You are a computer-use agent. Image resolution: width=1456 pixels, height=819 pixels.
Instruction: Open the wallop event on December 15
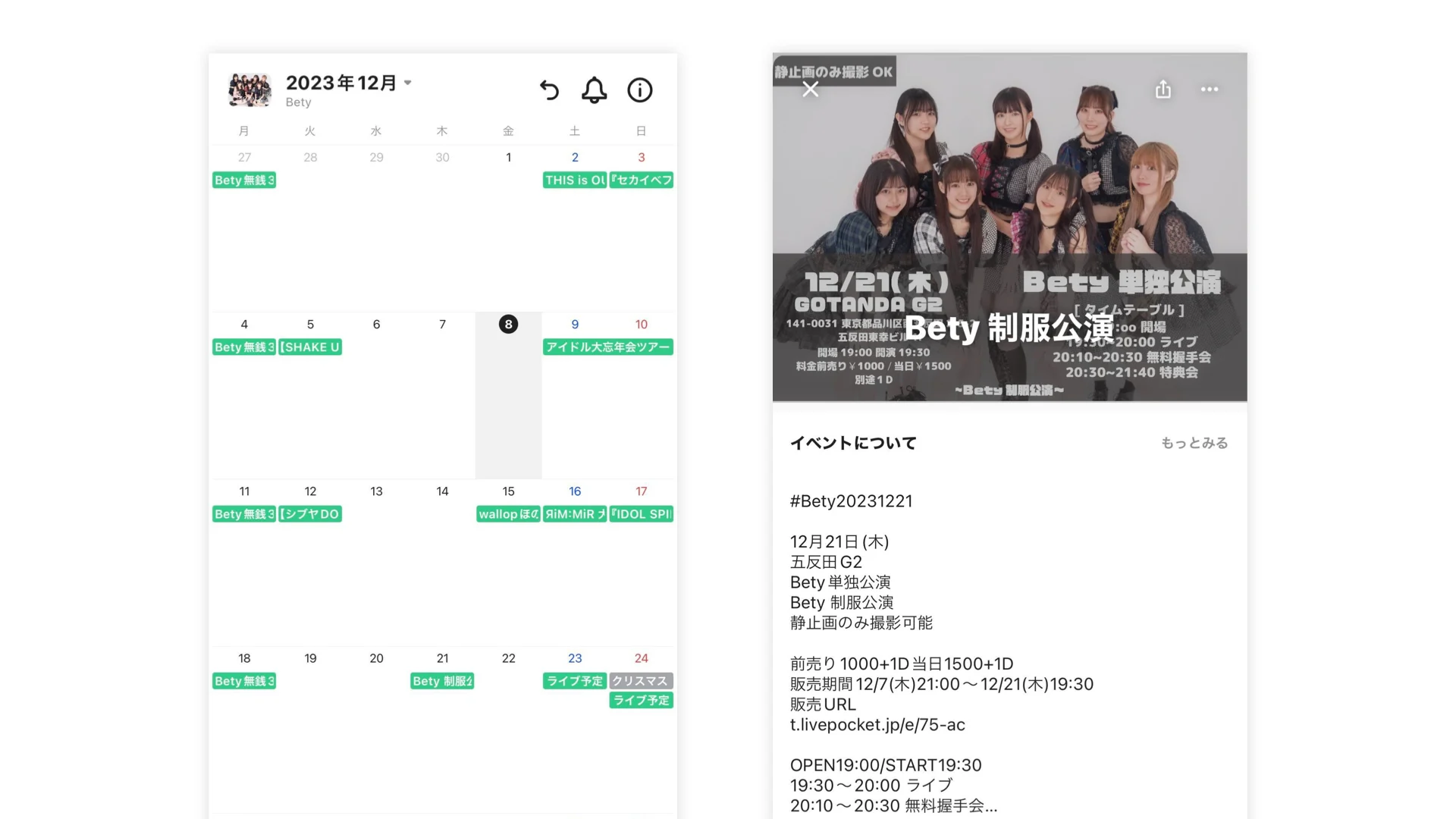pos(508,514)
